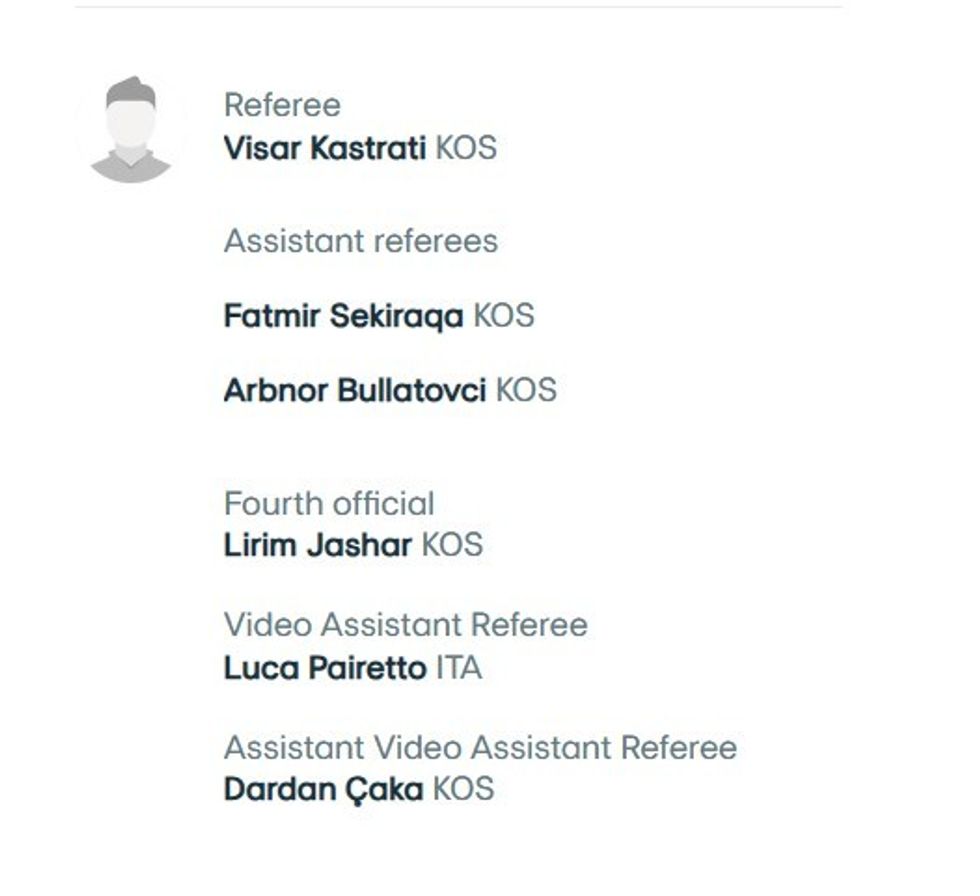
Task: Select the 'Assistant Video Assistant Referee' heading
Action: pyautogui.click(x=480, y=748)
